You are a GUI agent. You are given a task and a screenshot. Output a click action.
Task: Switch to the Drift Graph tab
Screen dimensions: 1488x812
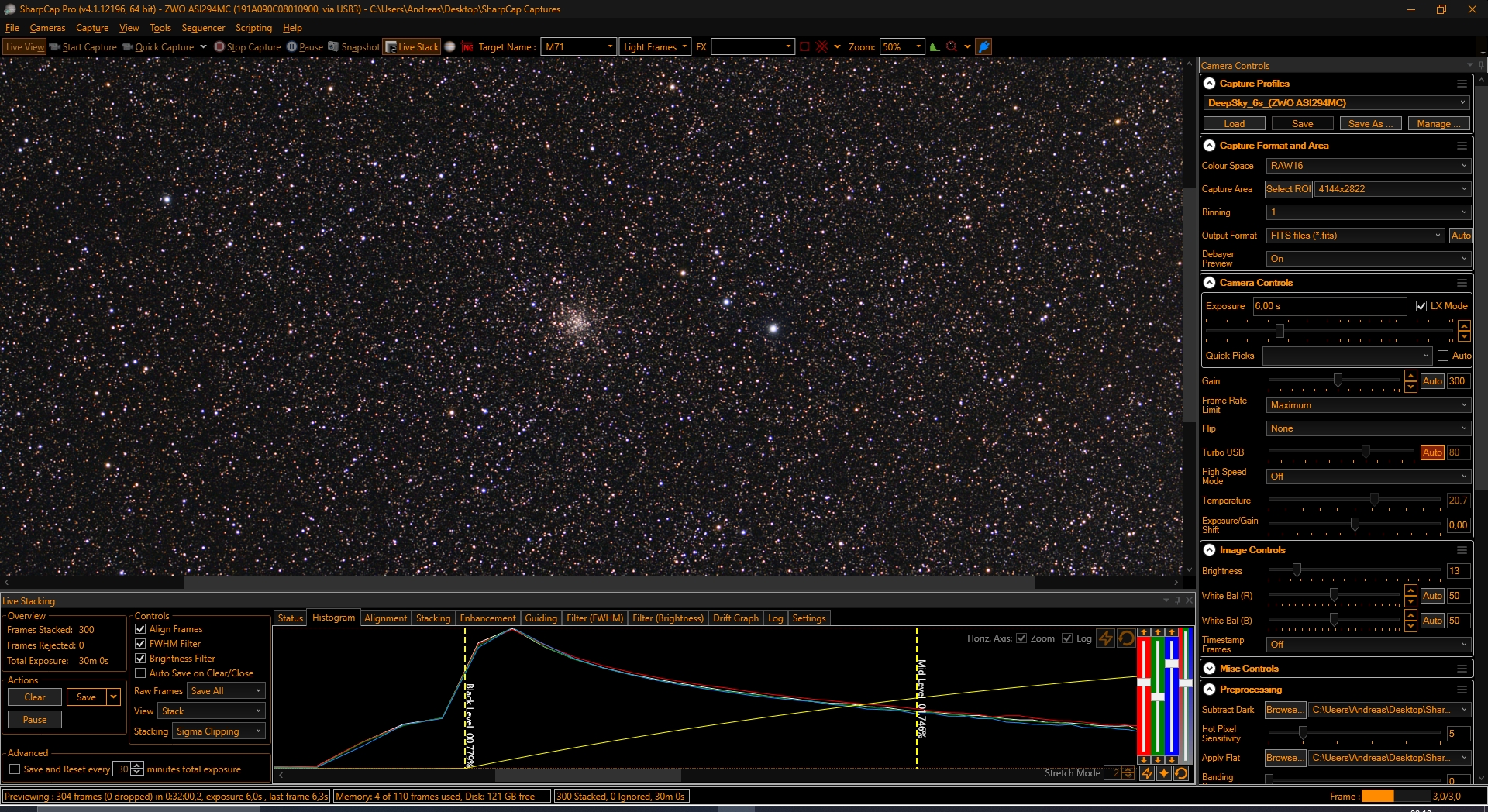point(735,618)
